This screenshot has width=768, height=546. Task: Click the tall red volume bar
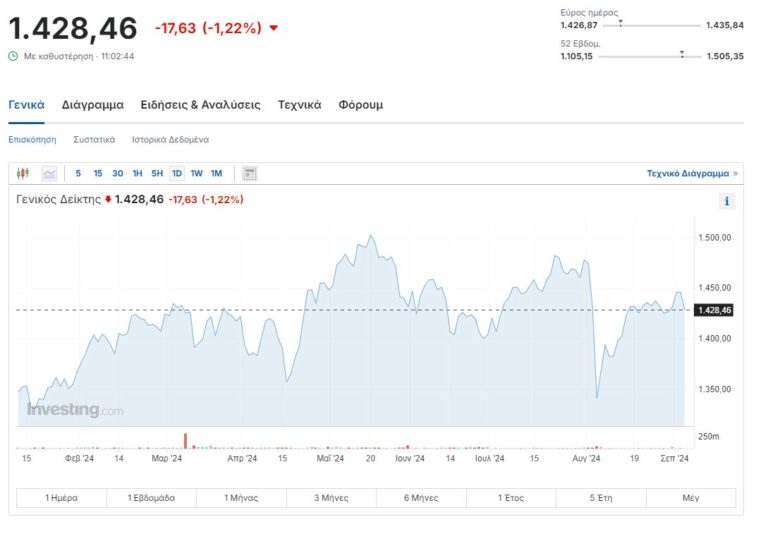[x=185, y=440]
